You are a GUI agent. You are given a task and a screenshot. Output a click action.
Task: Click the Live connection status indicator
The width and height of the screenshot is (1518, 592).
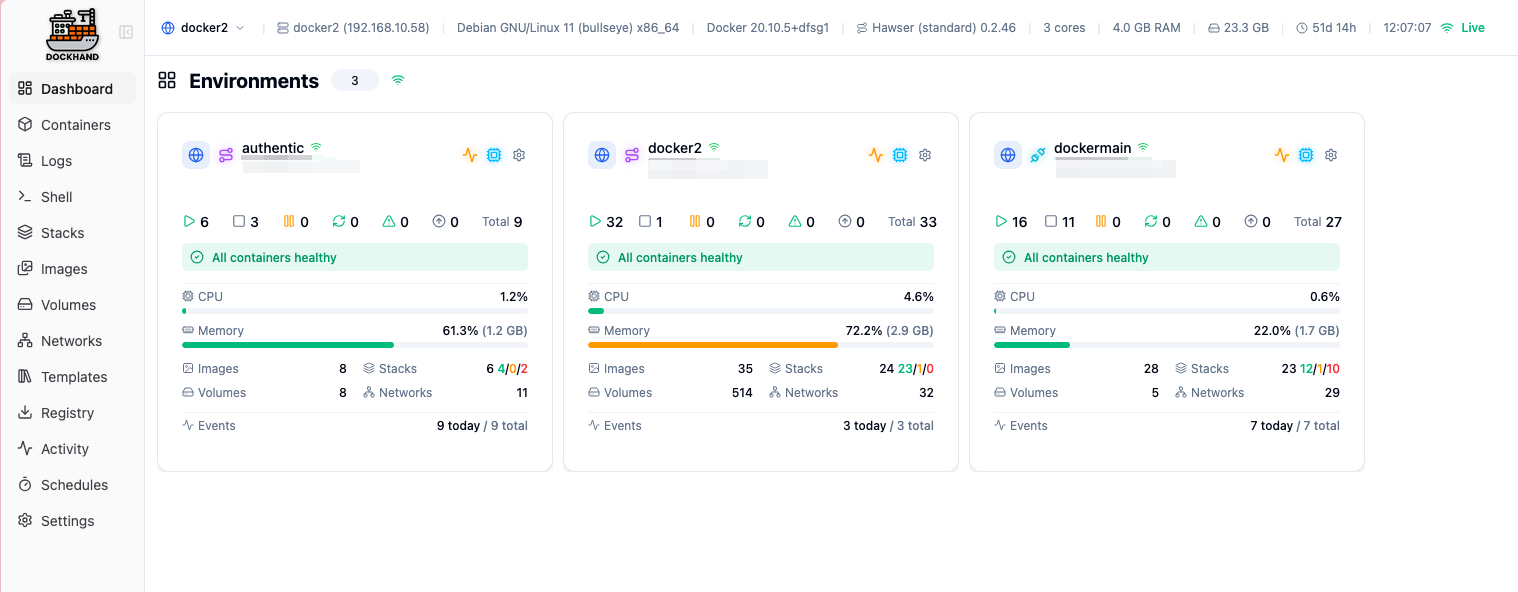pos(1462,28)
